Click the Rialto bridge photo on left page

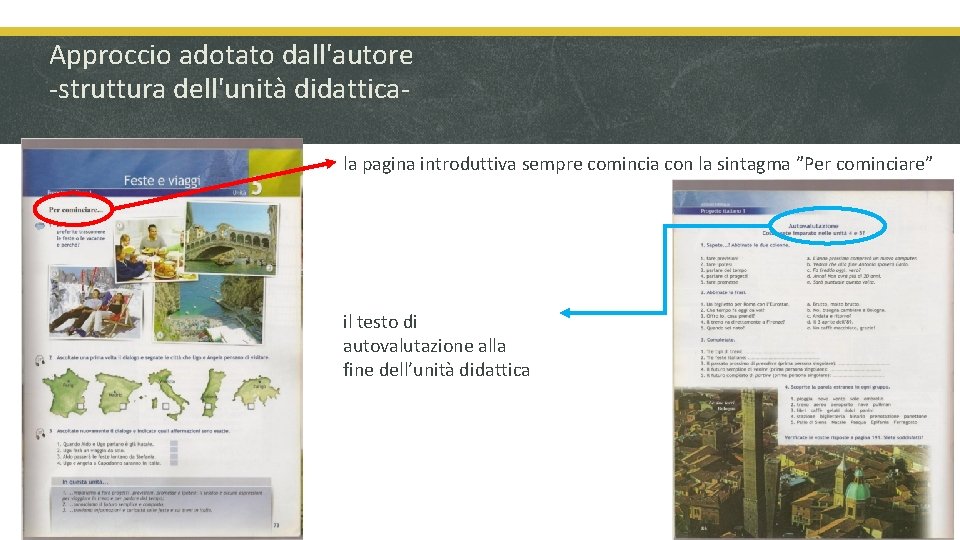231,238
